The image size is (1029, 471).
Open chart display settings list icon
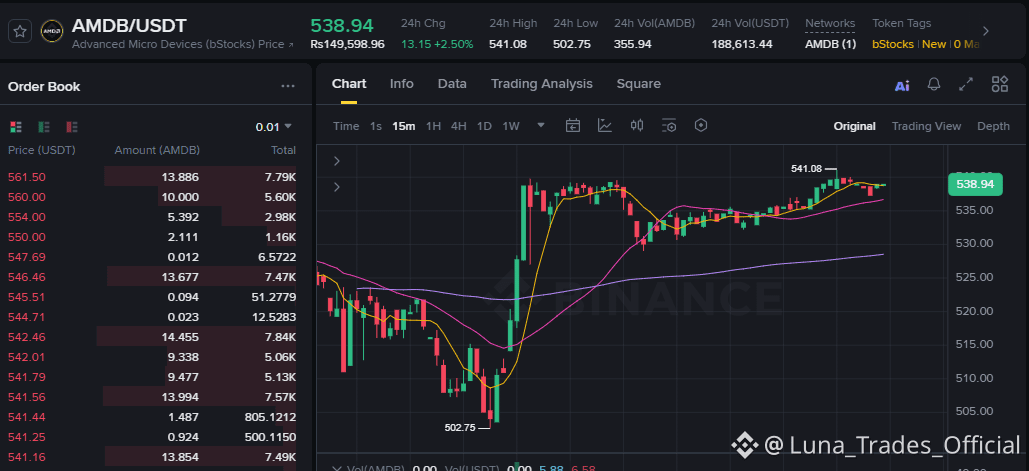(x=669, y=125)
